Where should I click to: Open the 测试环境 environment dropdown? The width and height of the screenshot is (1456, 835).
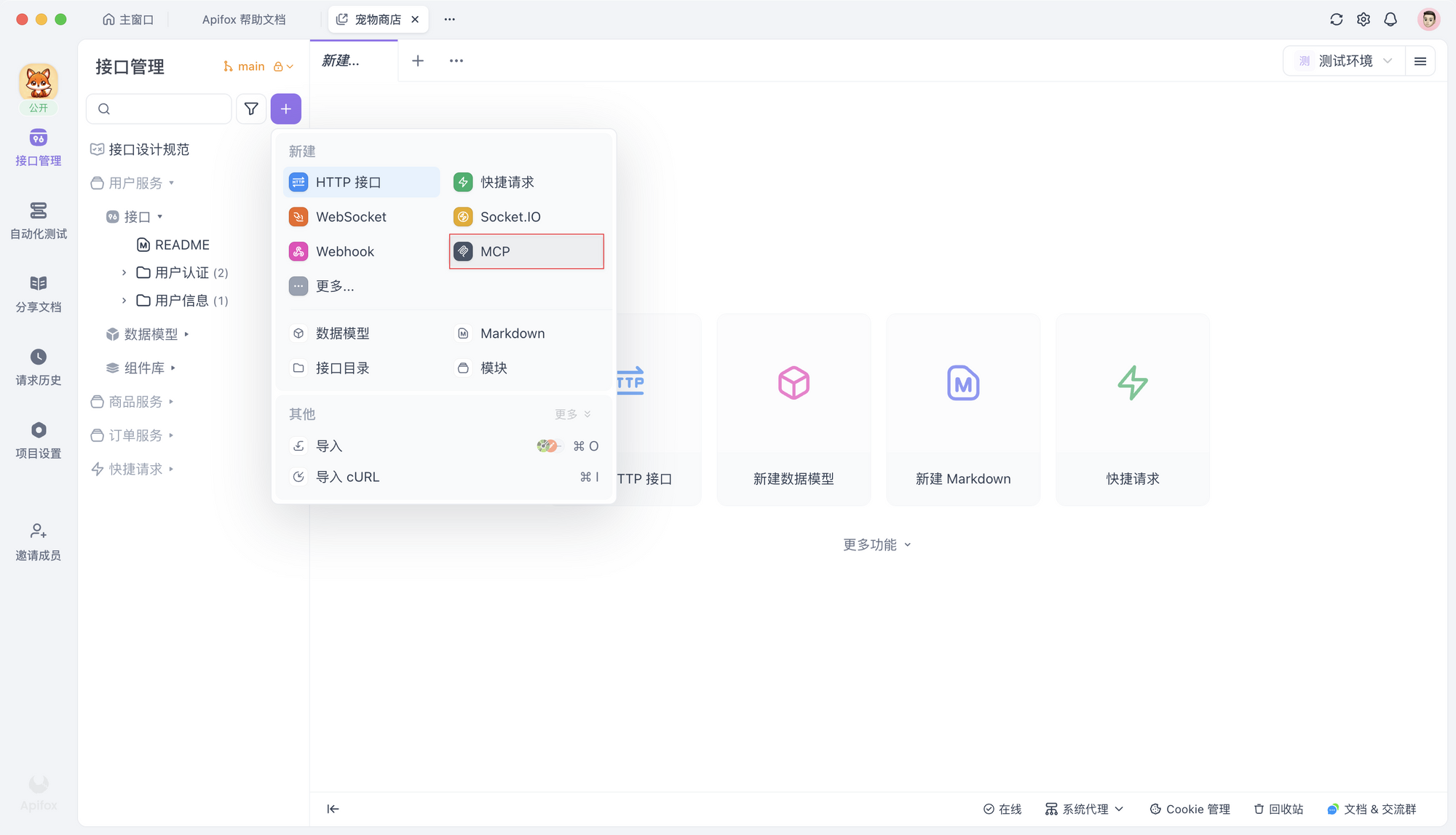coord(1343,60)
